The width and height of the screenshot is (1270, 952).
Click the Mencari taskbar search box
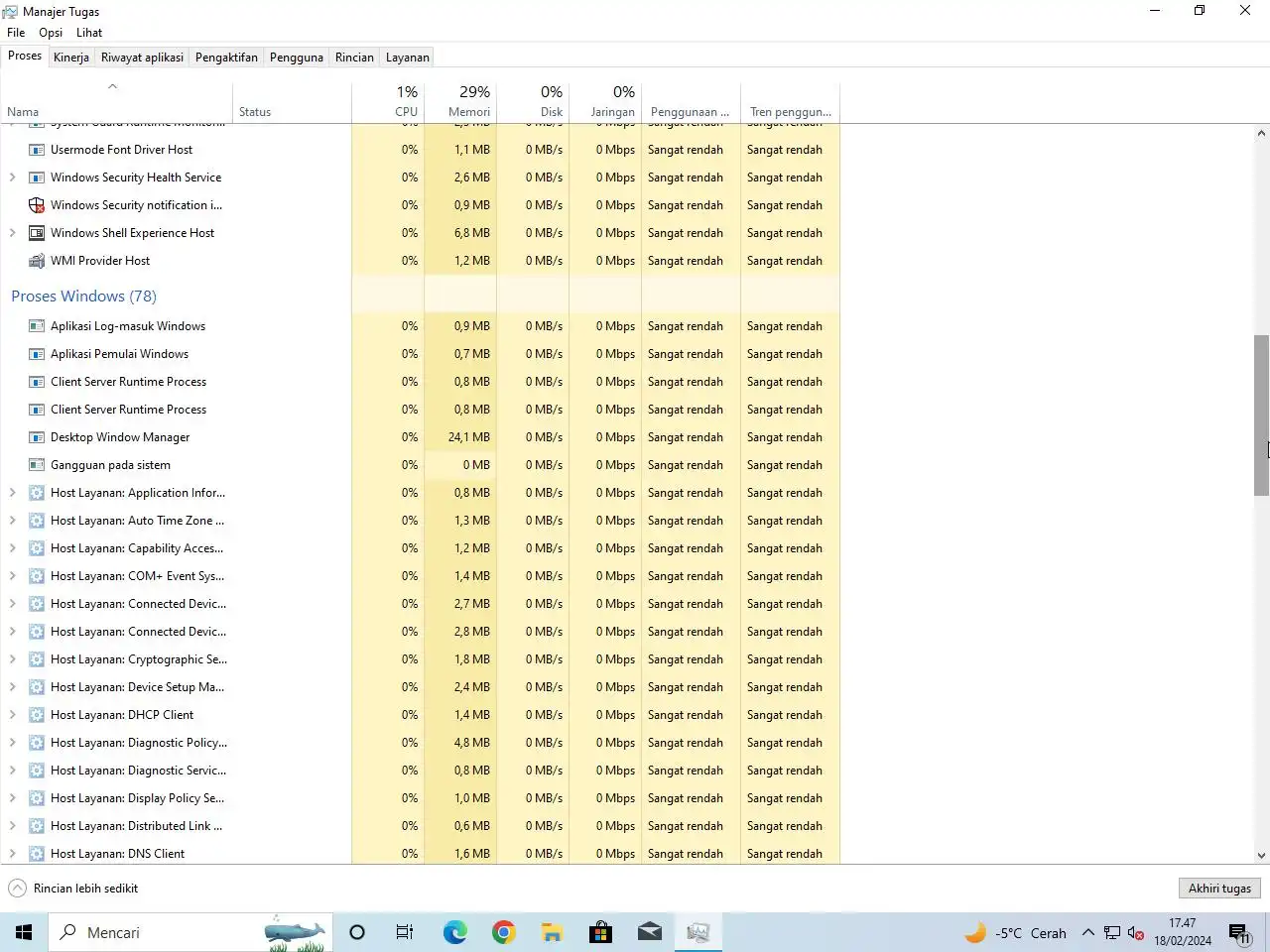(x=190, y=932)
